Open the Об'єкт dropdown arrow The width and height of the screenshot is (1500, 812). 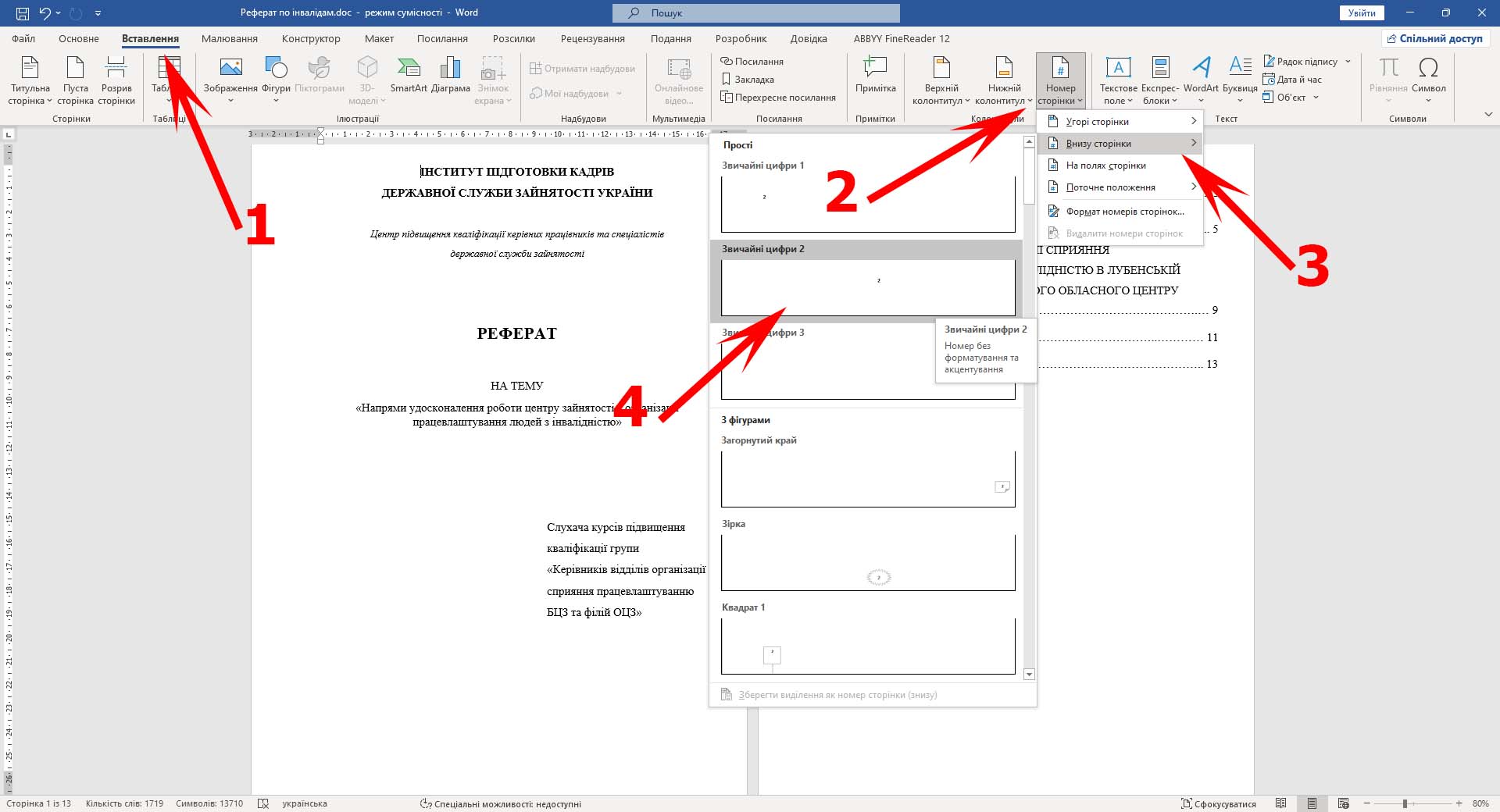pos(1316,98)
